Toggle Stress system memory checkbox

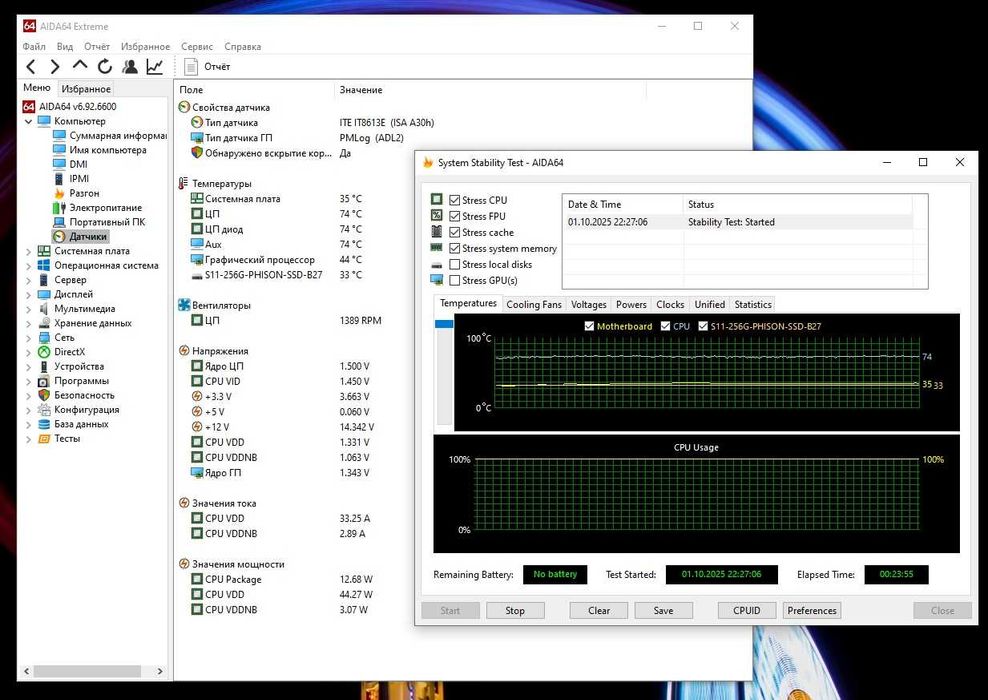pos(454,248)
